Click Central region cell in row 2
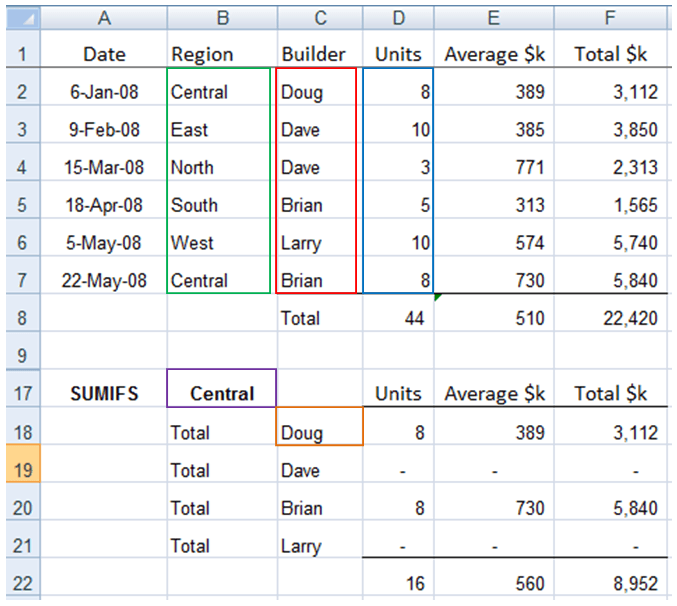This screenshot has height=606, width=677. (222, 86)
